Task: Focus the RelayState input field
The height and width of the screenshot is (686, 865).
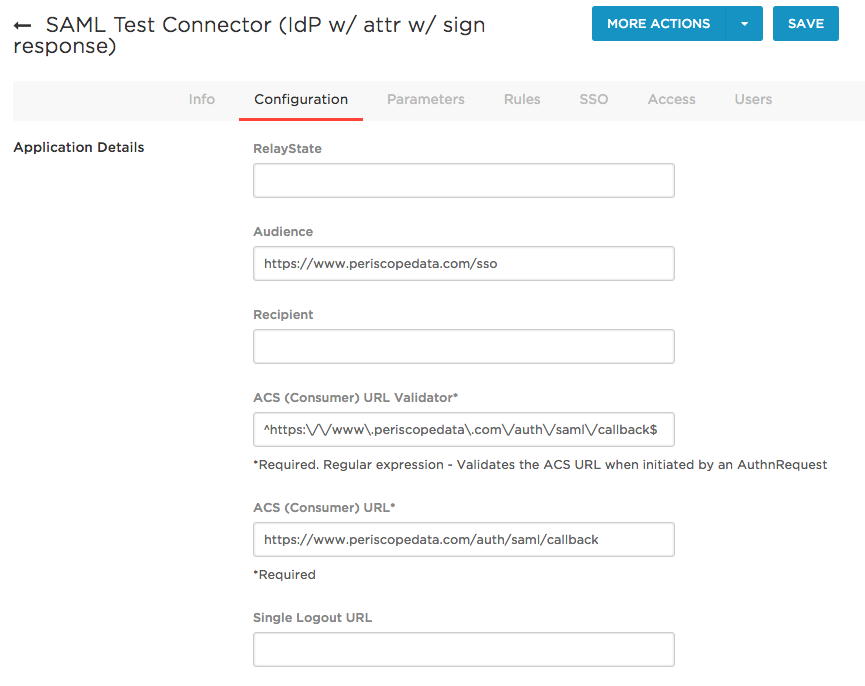Action: point(463,180)
